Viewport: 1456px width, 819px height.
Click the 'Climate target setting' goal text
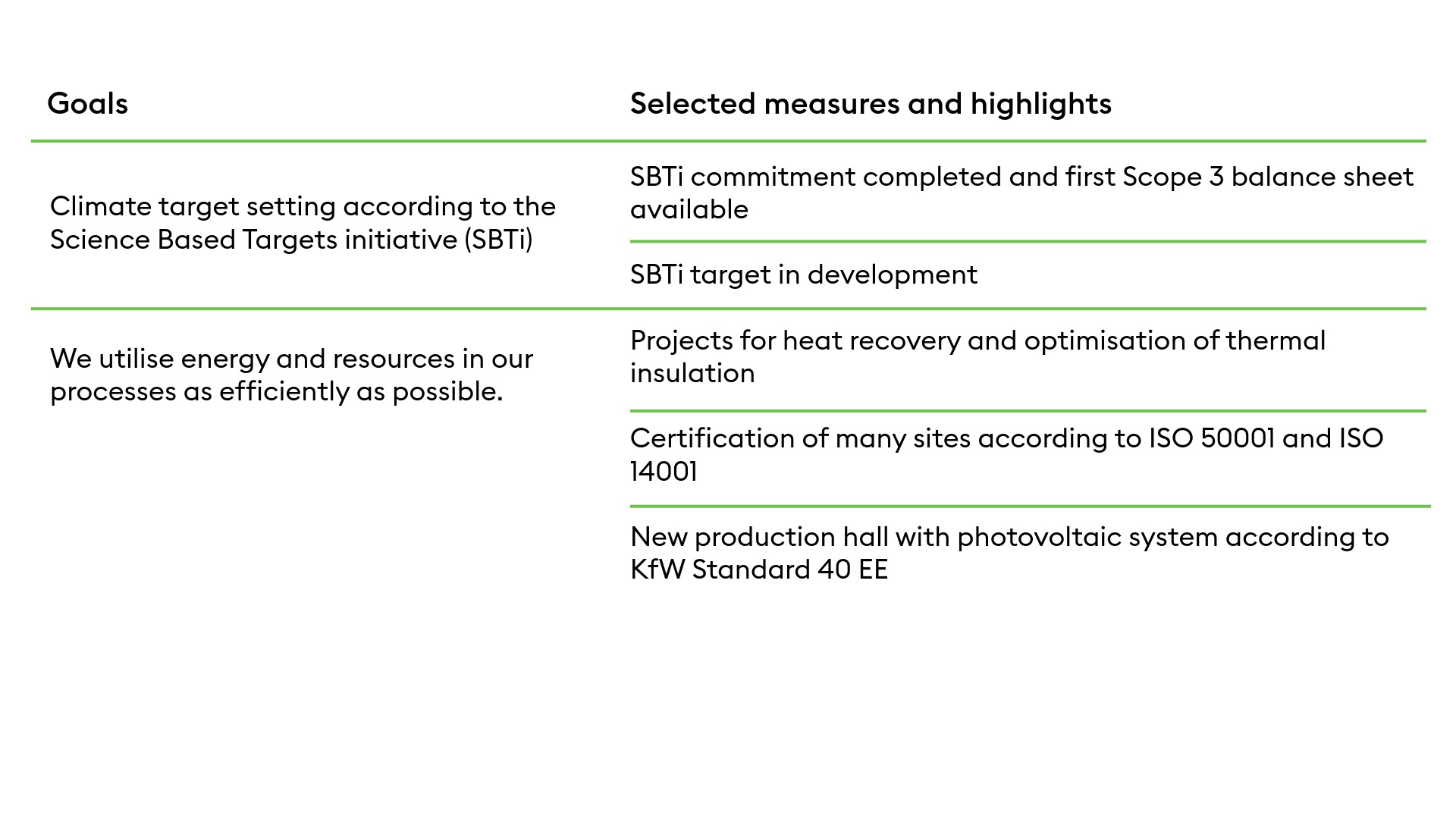point(302,206)
